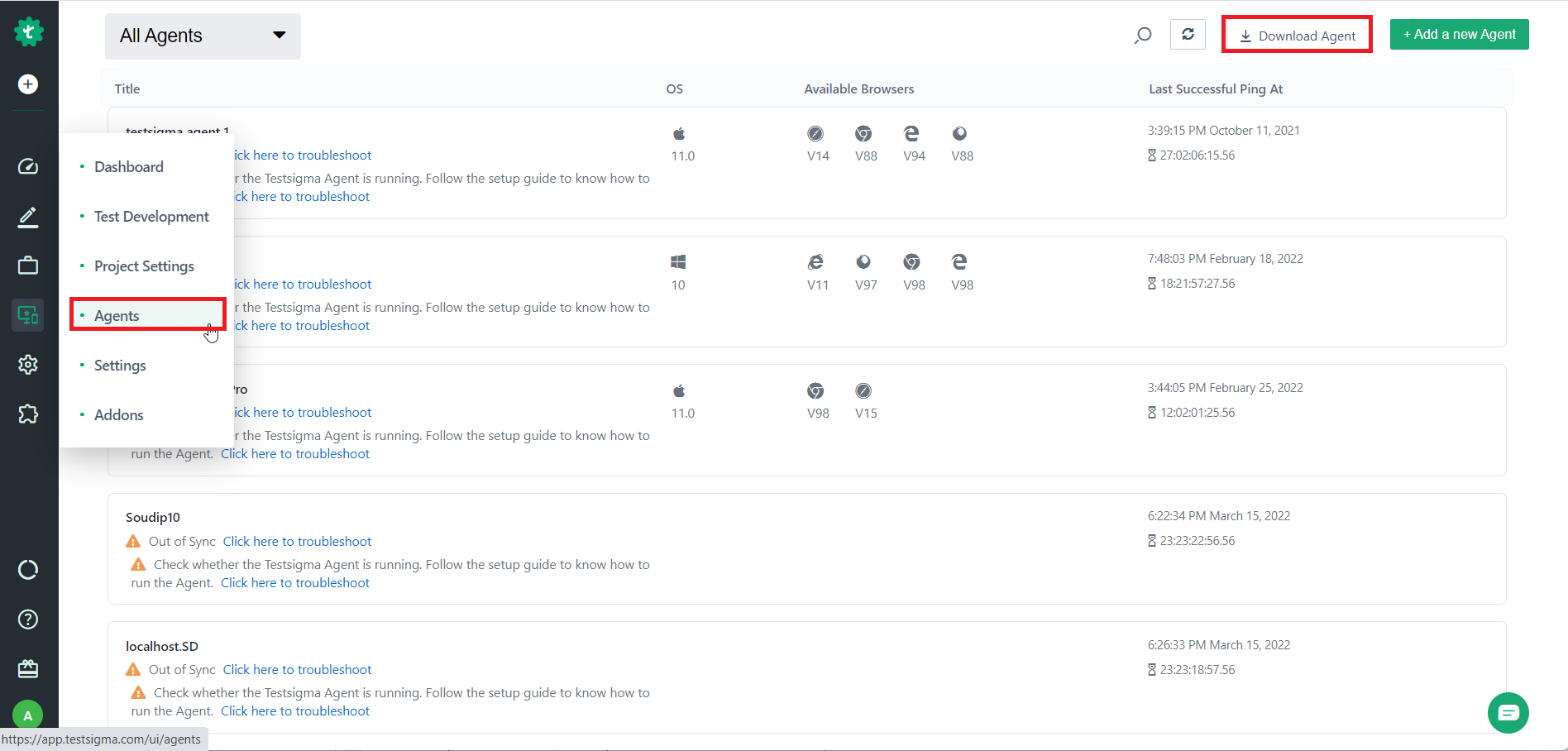Screen dimensions: 1568x751
Task: Open localhost.SD Out of Sync troubleshoot link
Action: pyautogui.click(x=297, y=669)
